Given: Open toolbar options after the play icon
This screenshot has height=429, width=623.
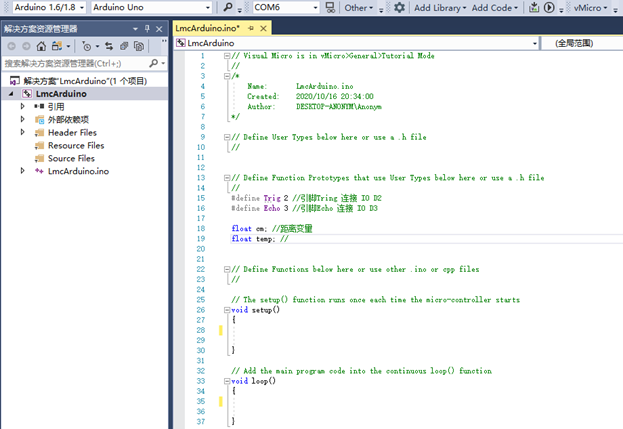Looking at the screenshot, I should tap(561, 10).
